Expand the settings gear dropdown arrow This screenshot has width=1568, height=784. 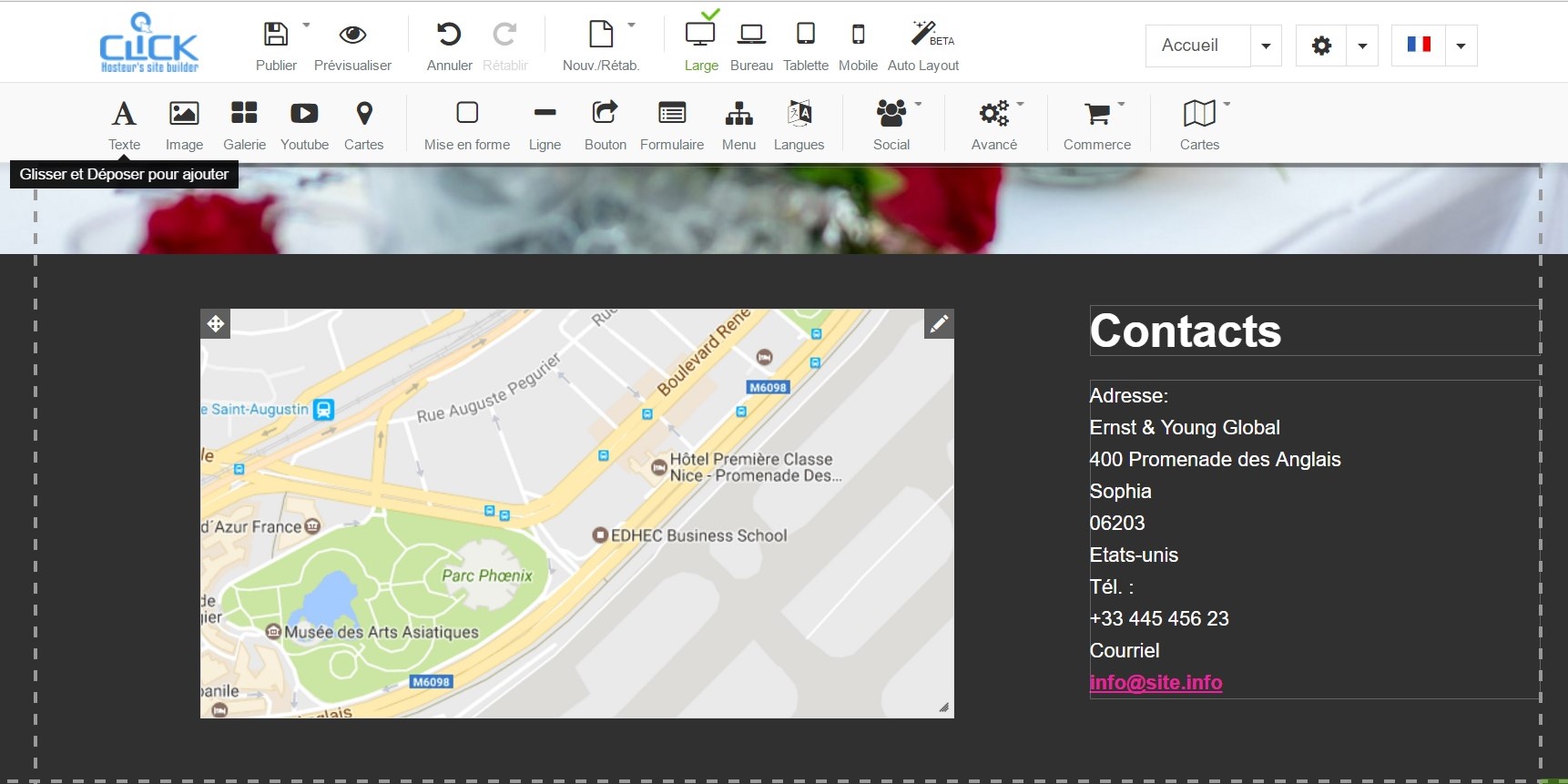tap(1362, 46)
